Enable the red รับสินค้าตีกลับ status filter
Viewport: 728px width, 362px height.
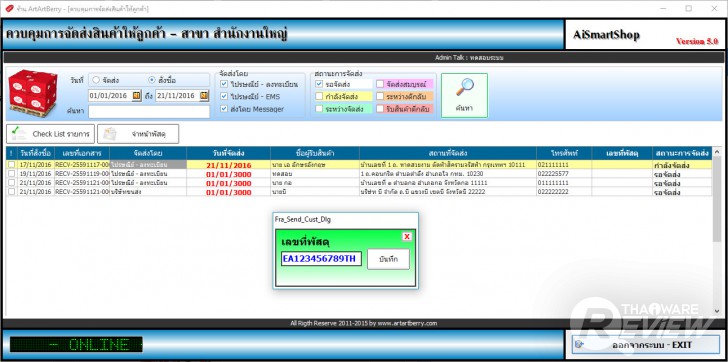380,109
